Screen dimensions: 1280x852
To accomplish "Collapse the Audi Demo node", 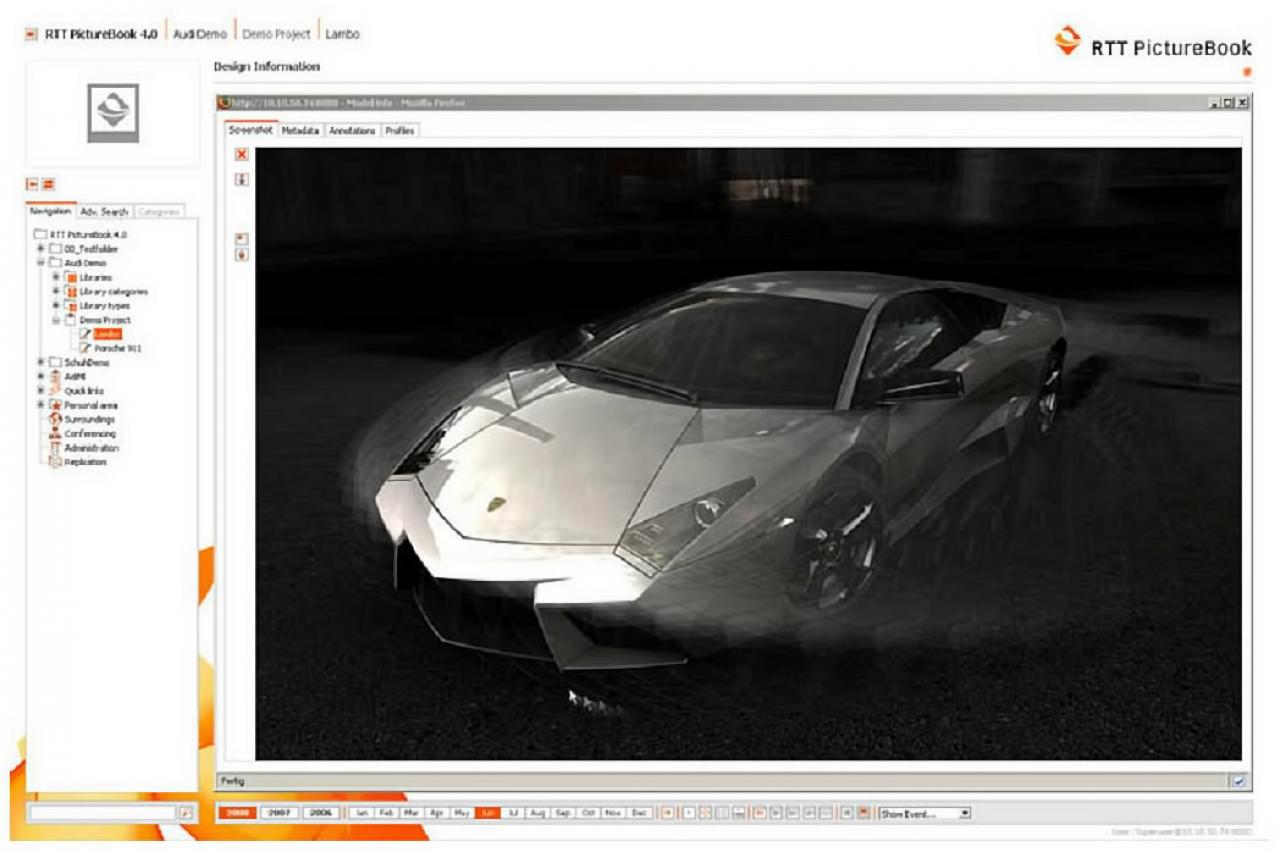I will point(41,263).
